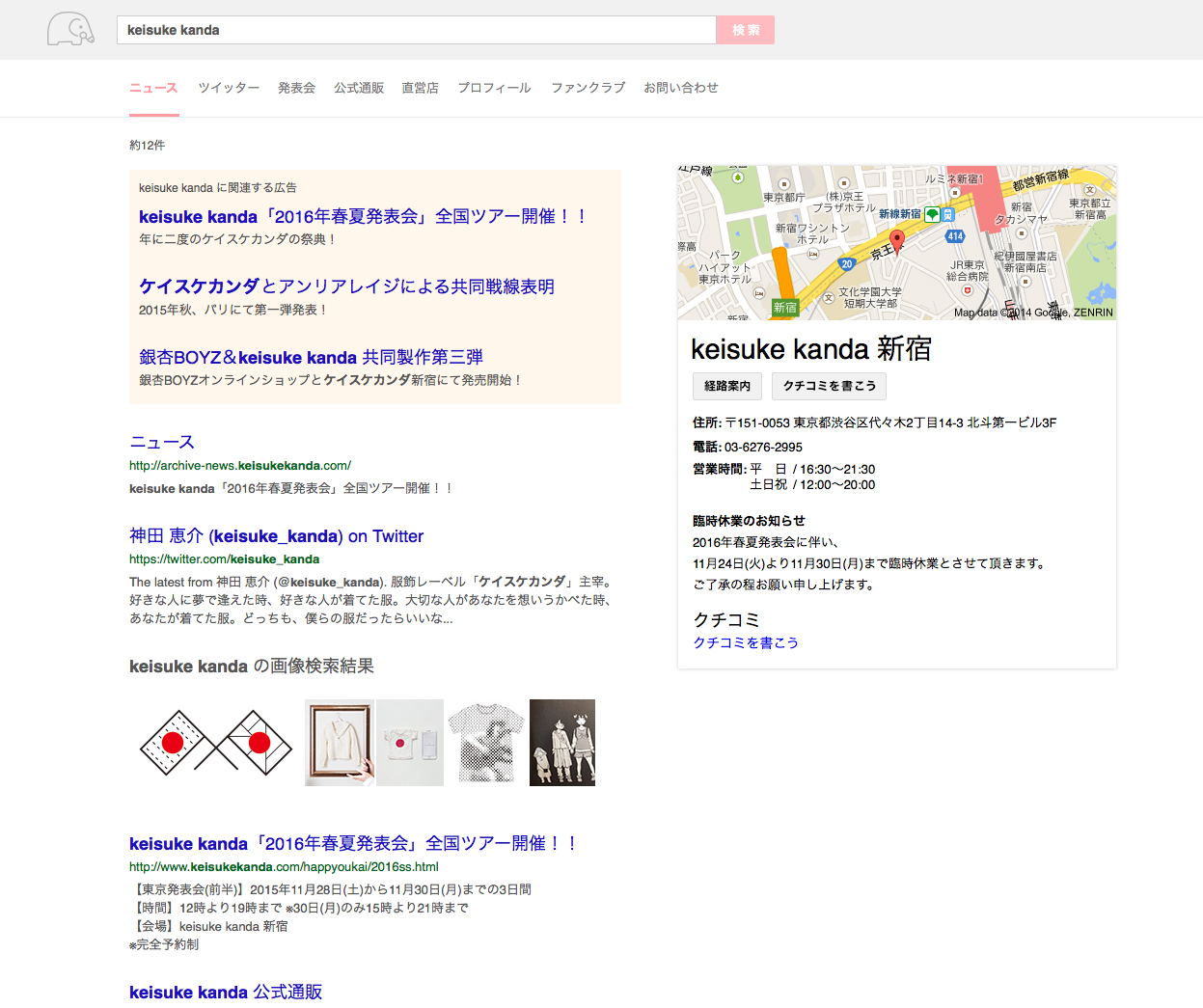Open the 銀杏BOYZ 共同製作第三弾 ad link
Screen dimensions: 1203x1008
[x=311, y=358]
